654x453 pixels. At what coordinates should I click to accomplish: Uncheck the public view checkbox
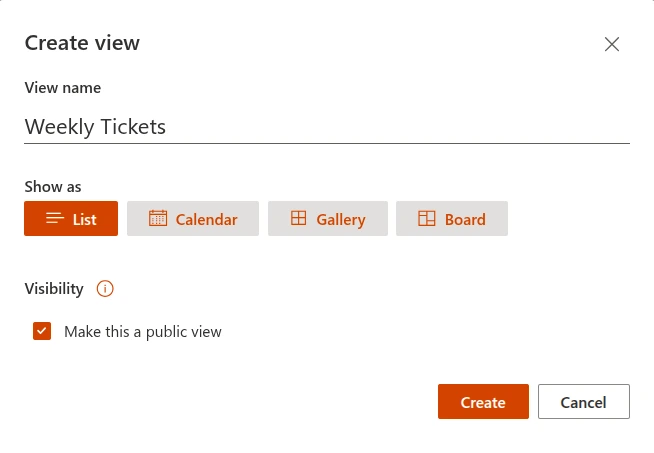42,331
